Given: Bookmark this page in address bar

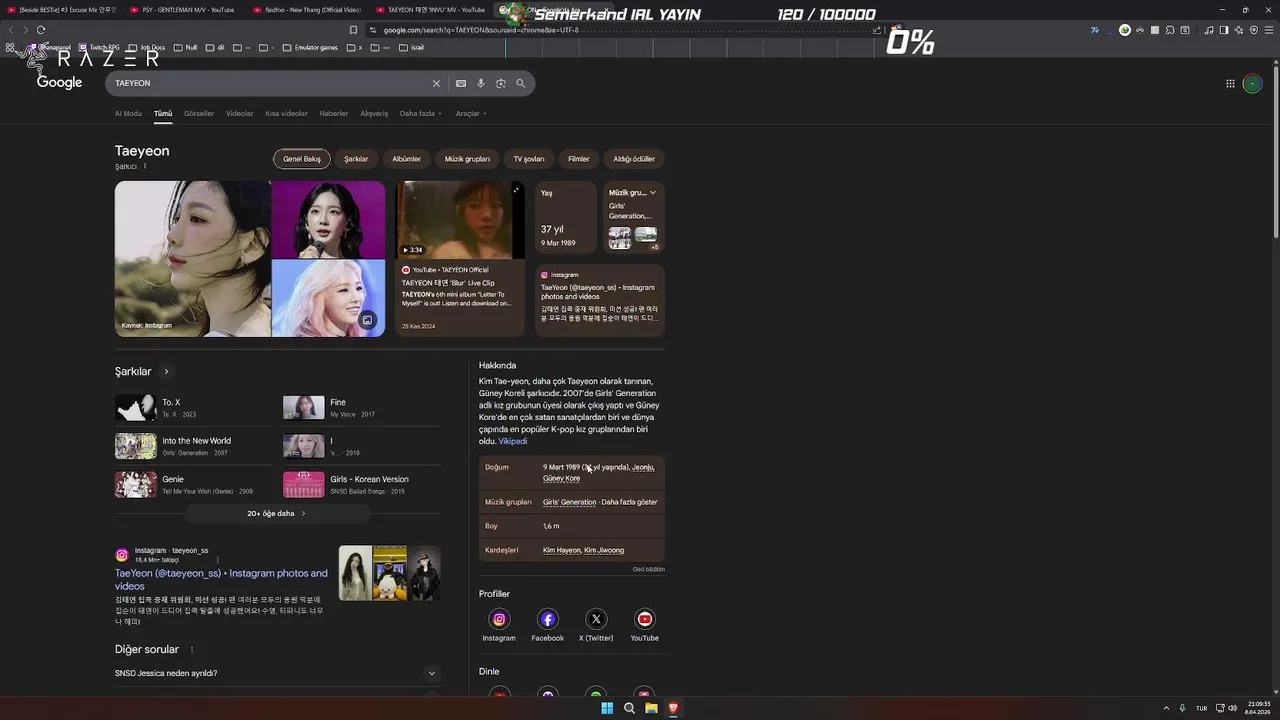Looking at the screenshot, I should pos(353,30).
